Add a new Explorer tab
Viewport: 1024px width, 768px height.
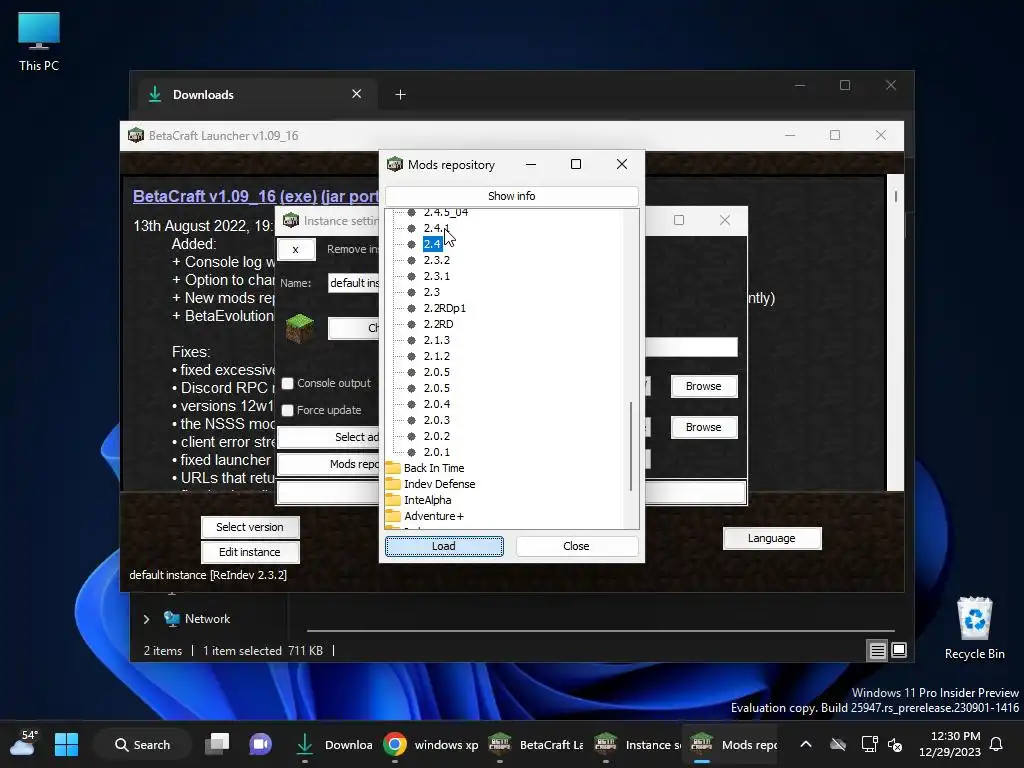point(400,95)
